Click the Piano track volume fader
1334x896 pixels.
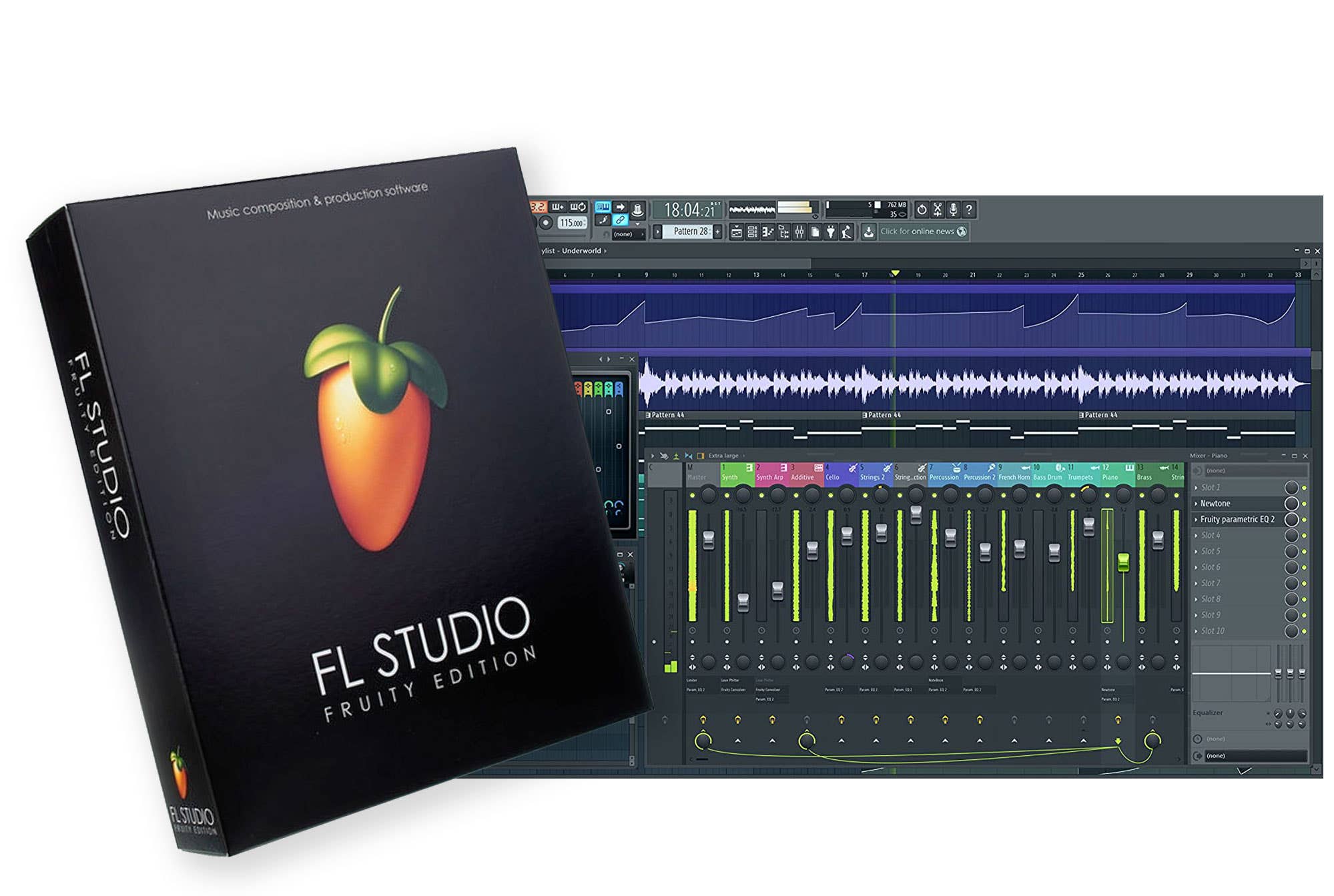click(x=1123, y=562)
